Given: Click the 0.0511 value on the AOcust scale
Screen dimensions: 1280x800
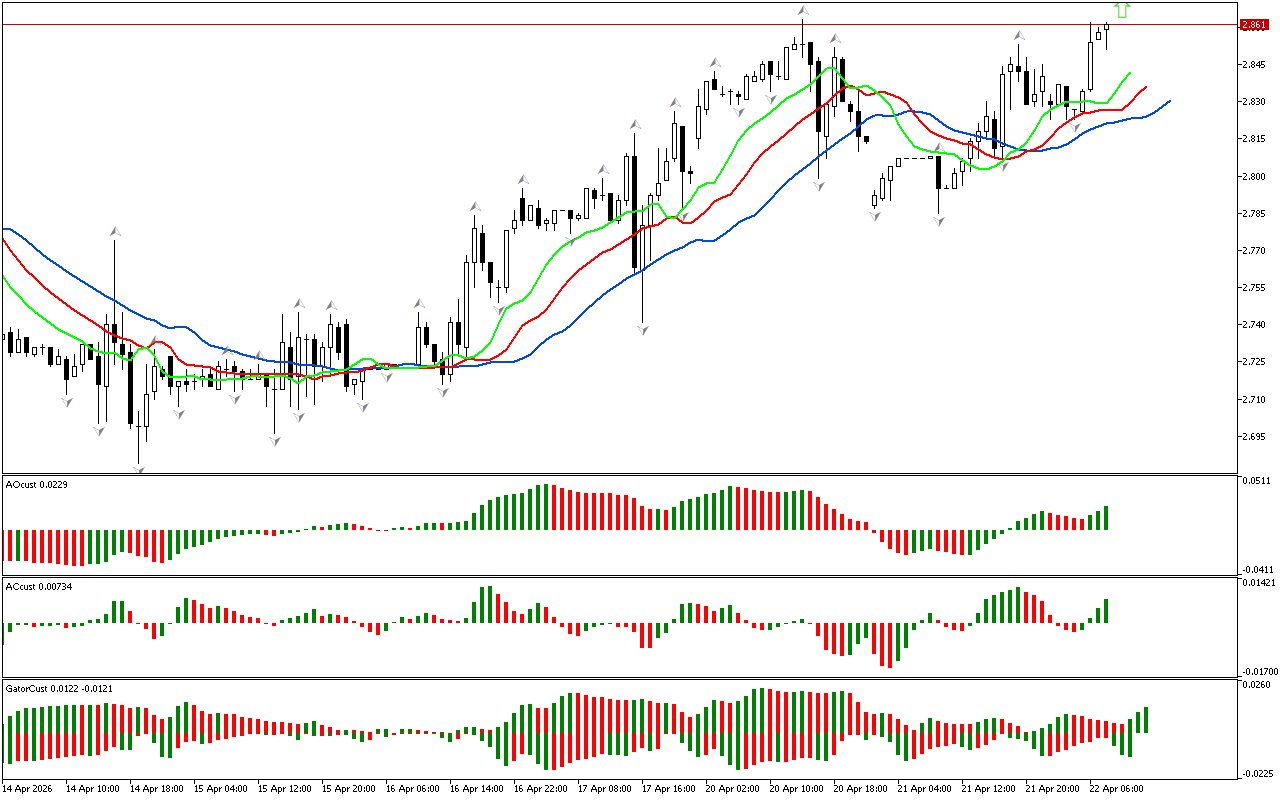Looking at the screenshot, I should [1255, 482].
